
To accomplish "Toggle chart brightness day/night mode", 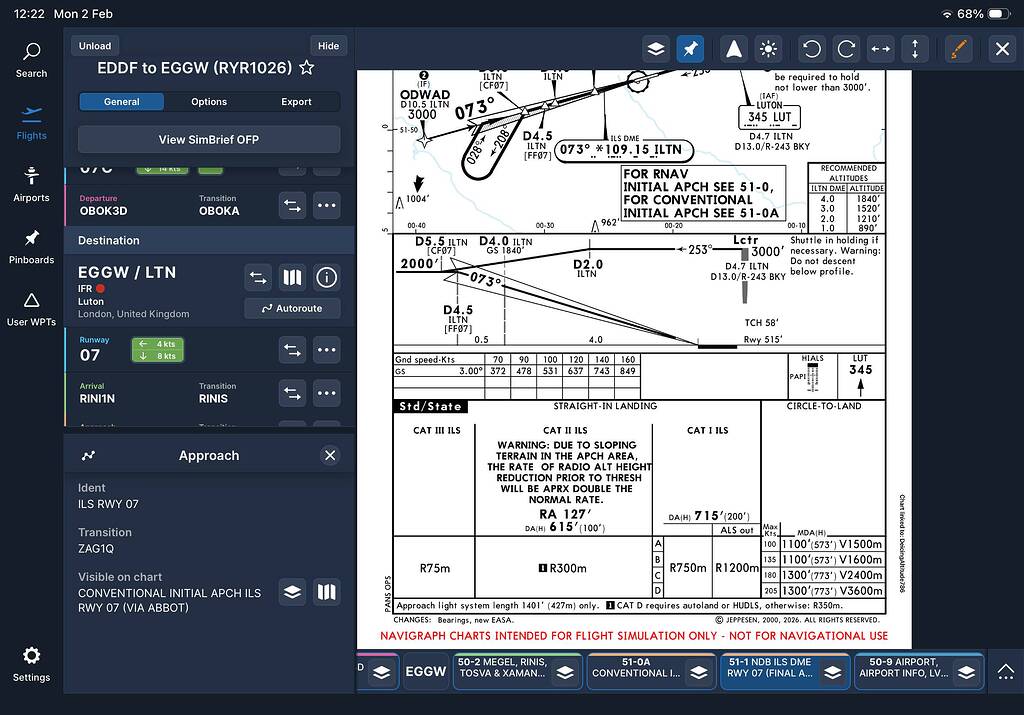I will coord(769,49).
